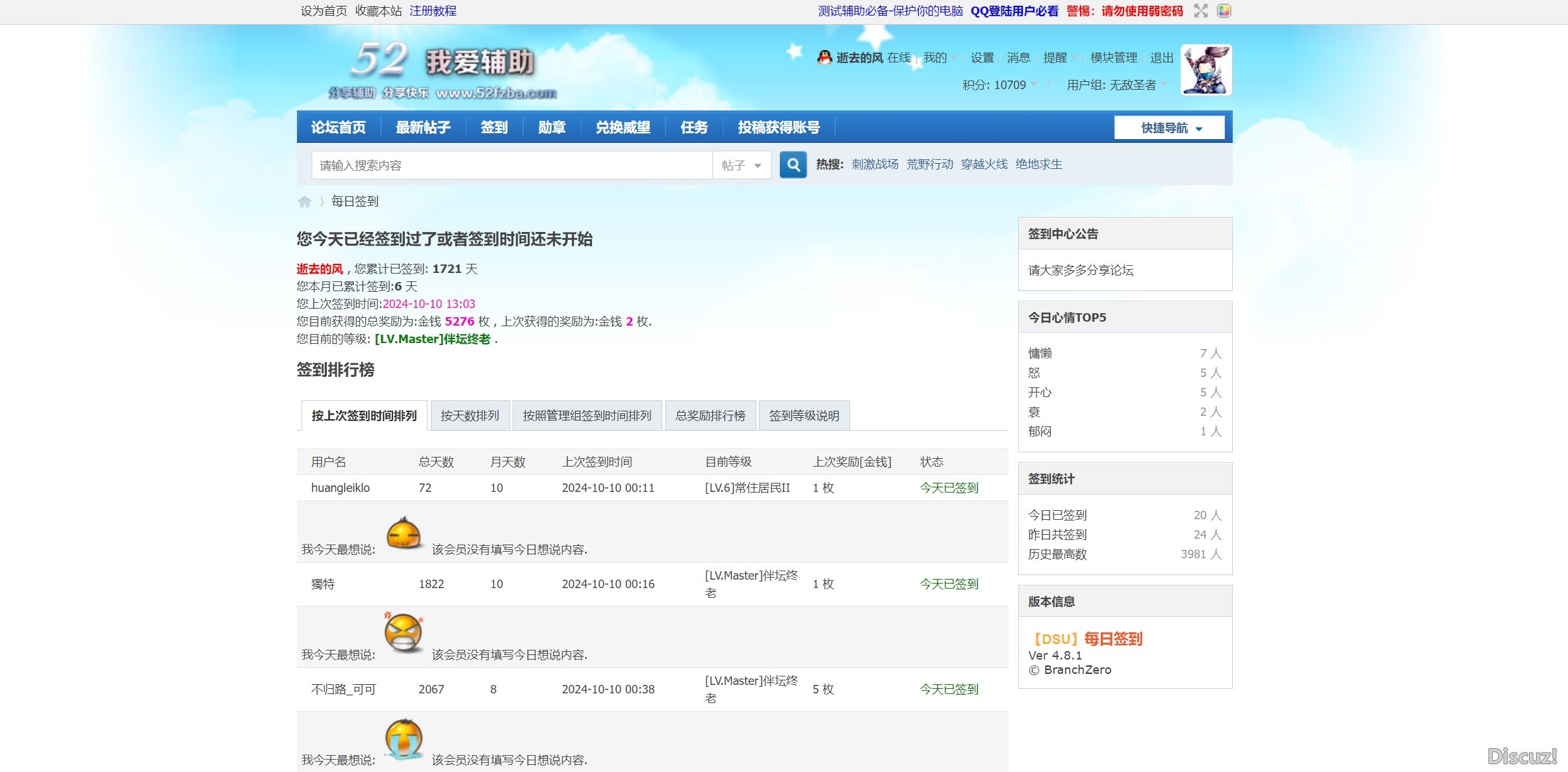Click the home icon in breadcrumb
The width and height of the screenshot is (1568, 772).
coord(304,201)
